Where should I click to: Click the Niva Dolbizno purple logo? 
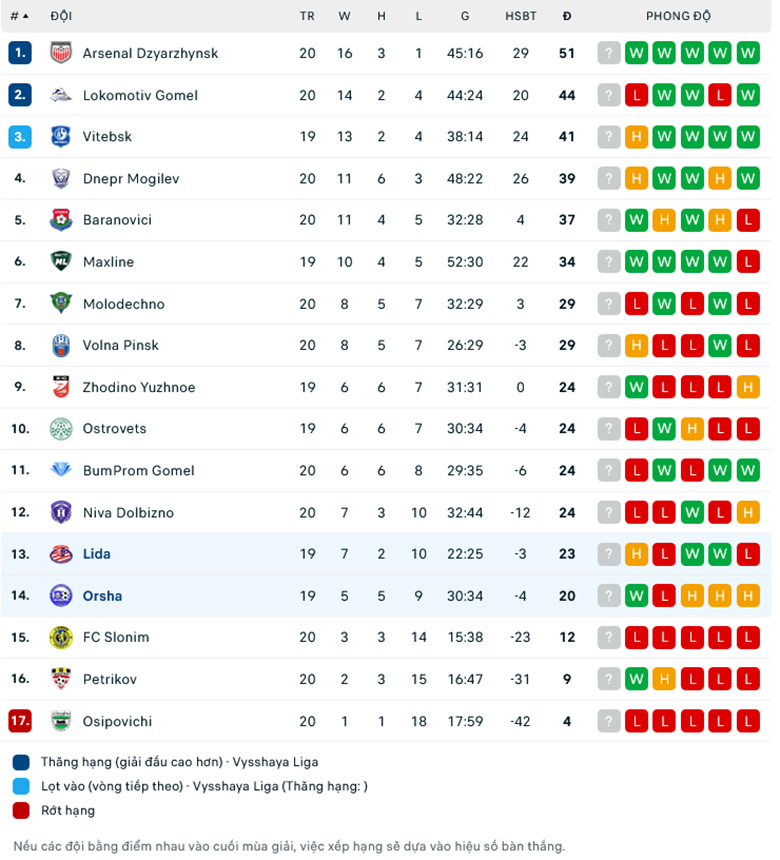pos(61,512)
